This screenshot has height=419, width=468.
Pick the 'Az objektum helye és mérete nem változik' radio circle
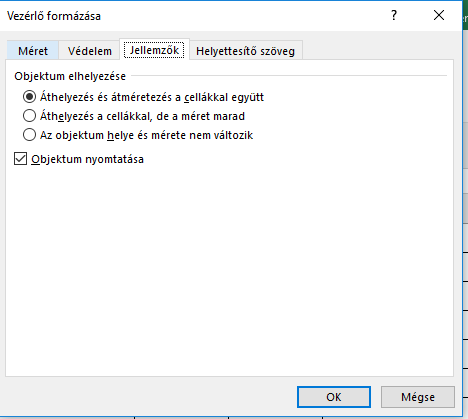(29, 135)
